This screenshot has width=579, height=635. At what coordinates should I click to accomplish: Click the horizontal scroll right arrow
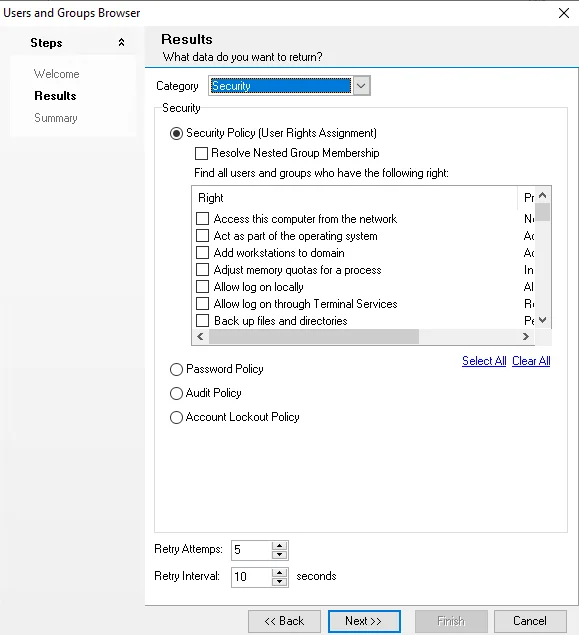526,337
